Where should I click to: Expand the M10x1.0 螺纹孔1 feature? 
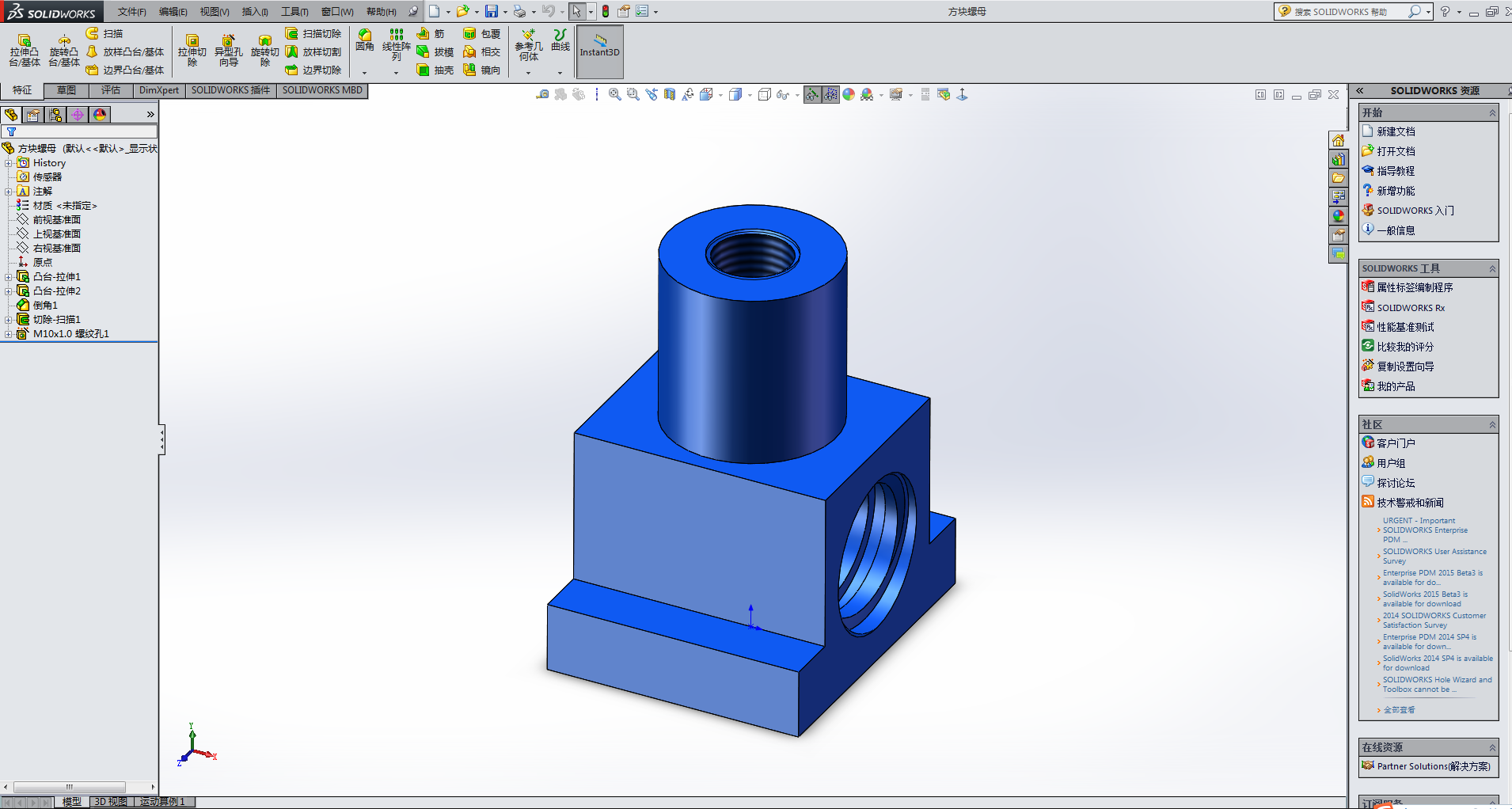(x=9, y=334)
